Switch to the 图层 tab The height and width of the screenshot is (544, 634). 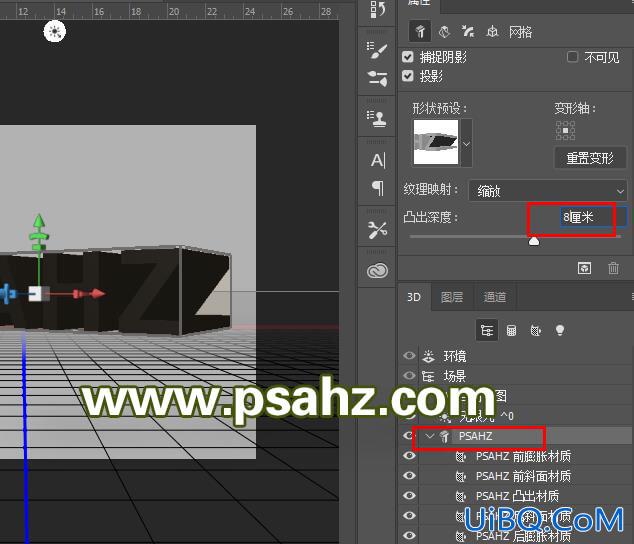tap(452, 297)
